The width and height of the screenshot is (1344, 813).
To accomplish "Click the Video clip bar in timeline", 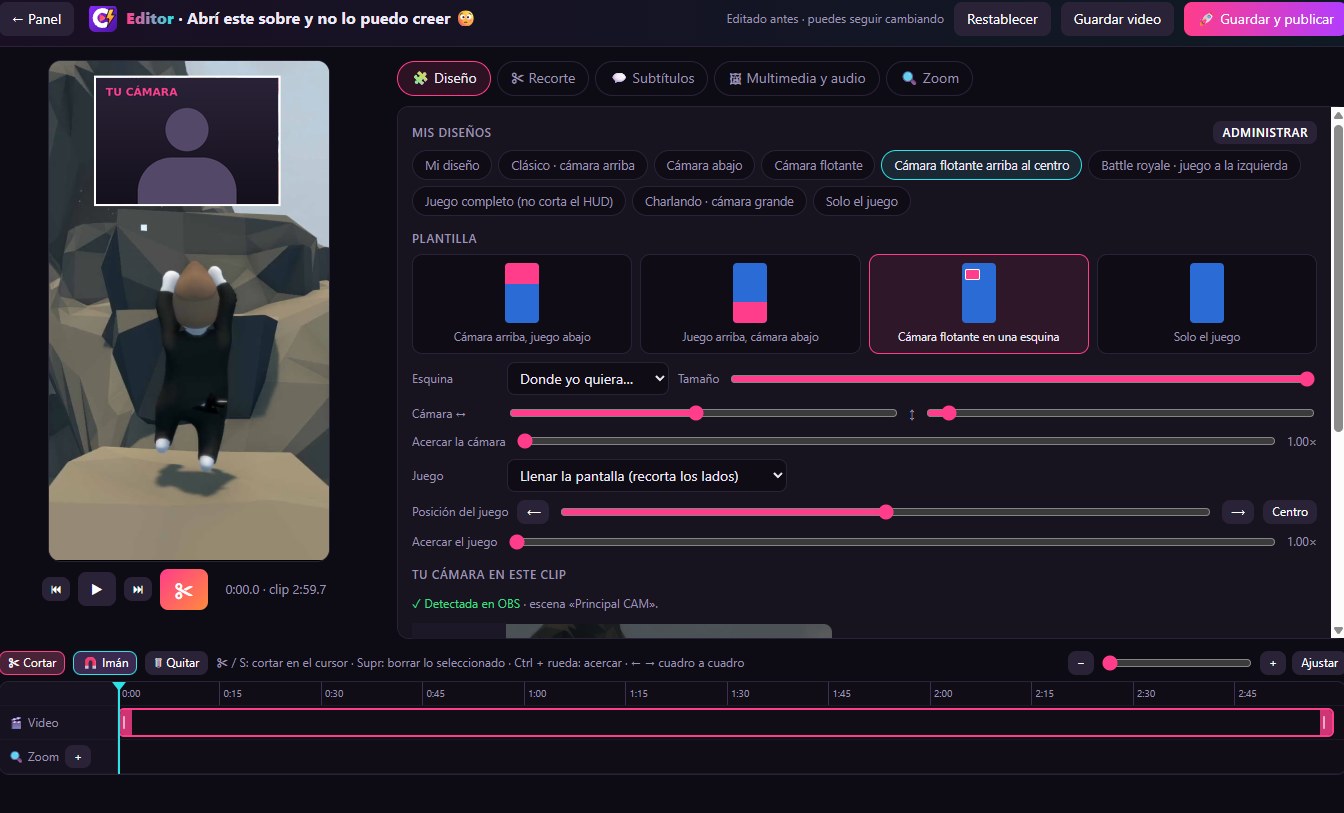I will (x=727, y=722).
